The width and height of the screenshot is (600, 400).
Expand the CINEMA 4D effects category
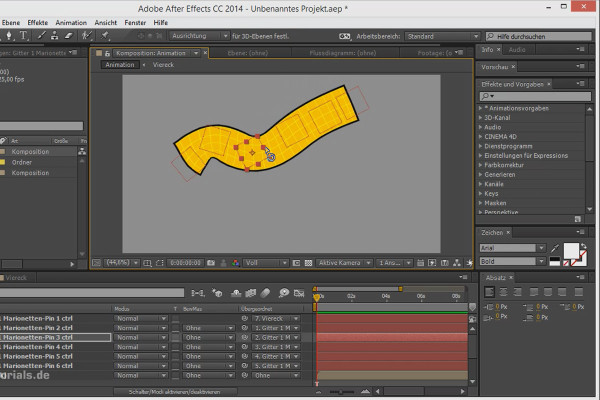481,137
